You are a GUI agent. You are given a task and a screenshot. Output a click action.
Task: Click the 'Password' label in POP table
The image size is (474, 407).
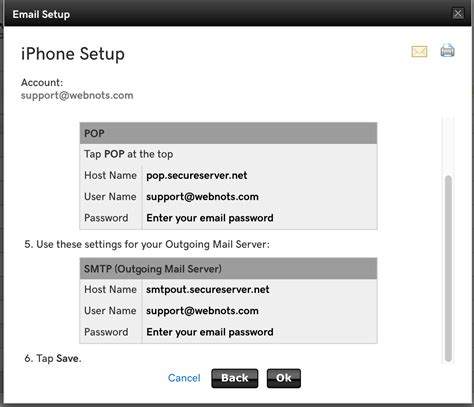pyautogui.click(x=106, y=218)
